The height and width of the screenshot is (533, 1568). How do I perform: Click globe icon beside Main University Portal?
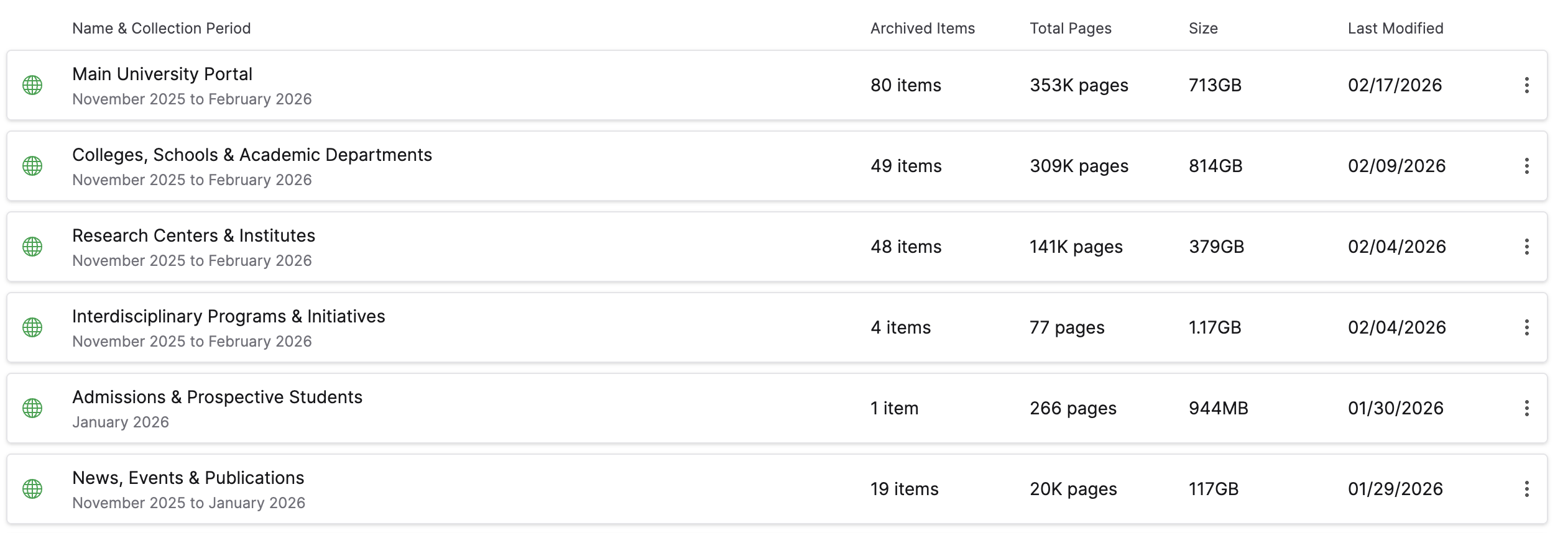(32, 85)
